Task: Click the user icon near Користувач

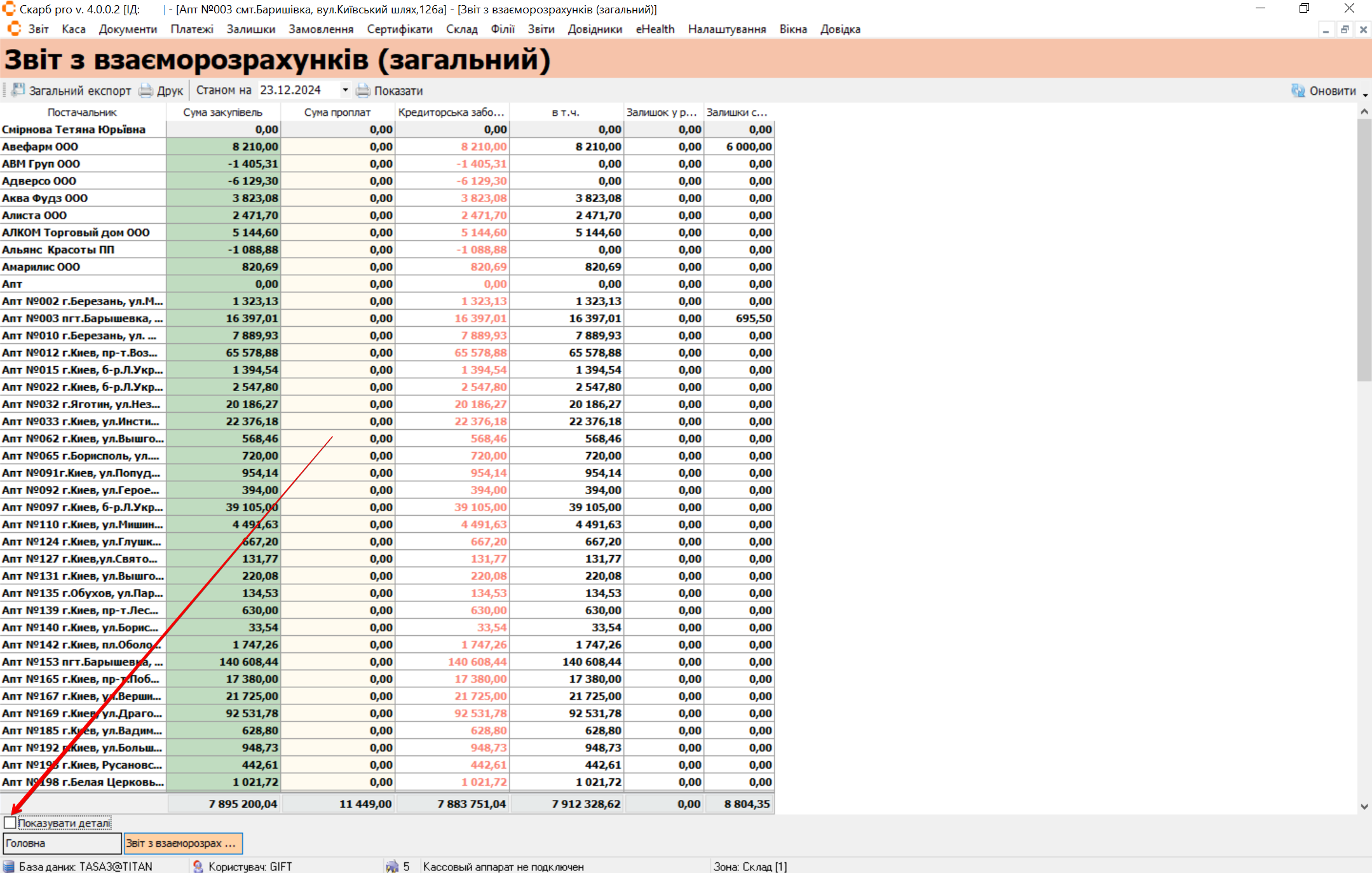Action: [198, 866]
